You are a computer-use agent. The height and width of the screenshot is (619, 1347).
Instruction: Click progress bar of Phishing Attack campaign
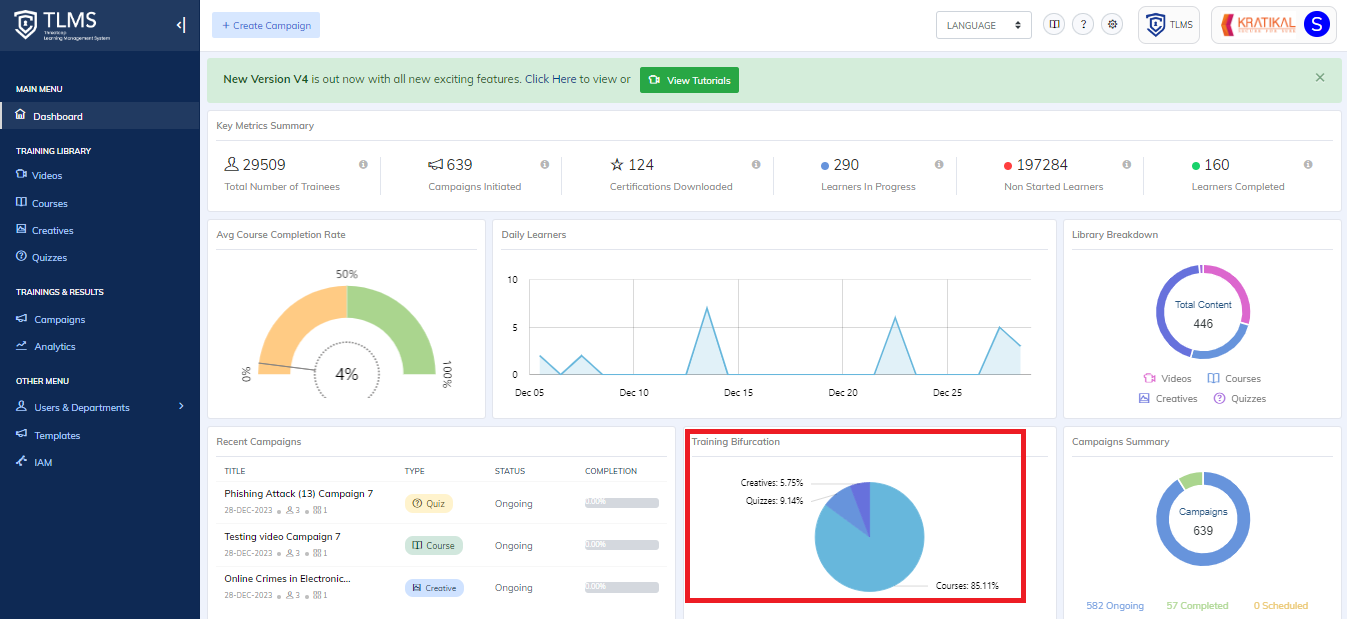(622, 503)
